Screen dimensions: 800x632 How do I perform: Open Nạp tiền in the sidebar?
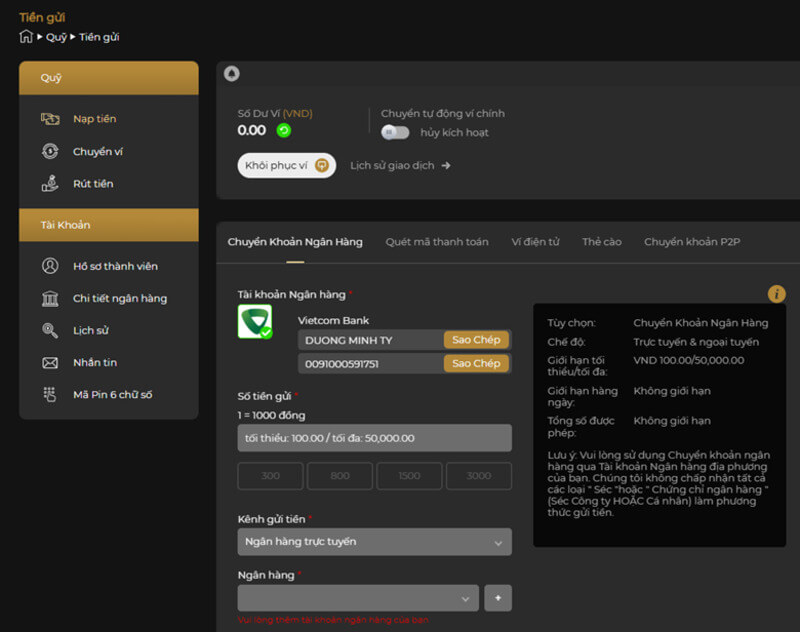pyautogui.click(x=94, y=119)
